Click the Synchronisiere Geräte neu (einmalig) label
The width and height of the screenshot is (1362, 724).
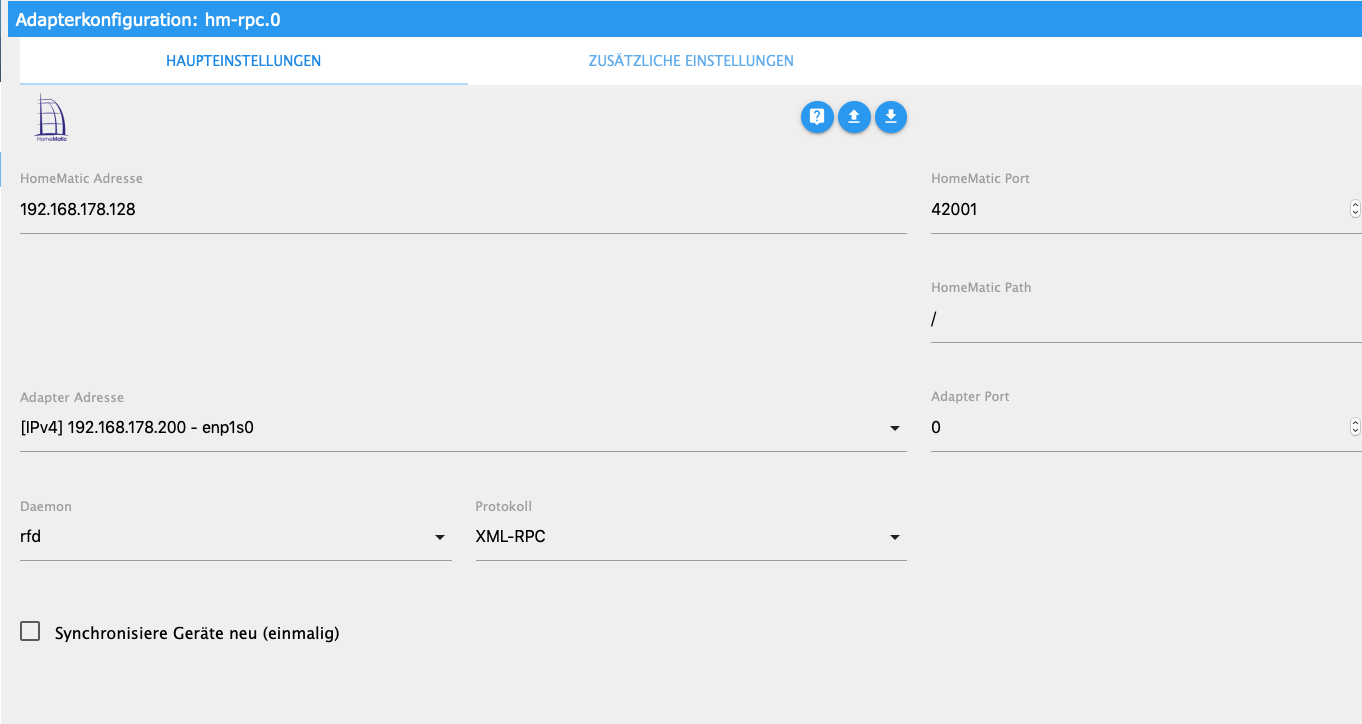click(x=197, y=633)
